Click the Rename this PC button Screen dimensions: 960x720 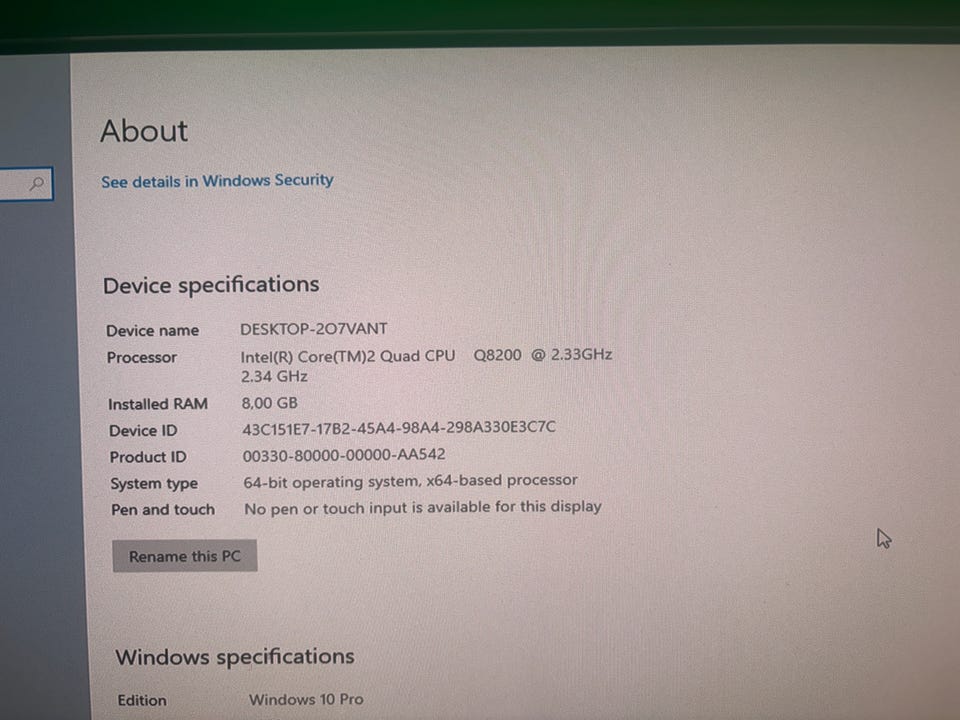point(184,556)
